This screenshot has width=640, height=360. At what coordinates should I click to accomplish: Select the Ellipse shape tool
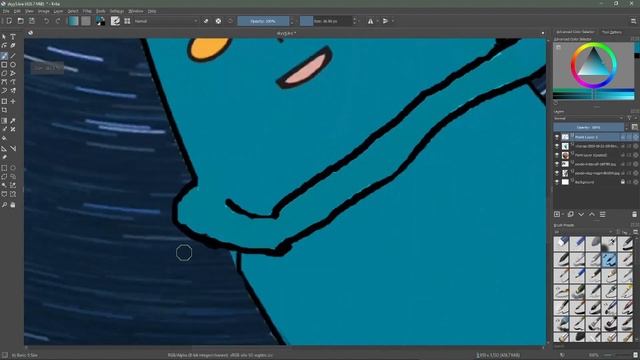pyautogui.click(x=13, y=64)
